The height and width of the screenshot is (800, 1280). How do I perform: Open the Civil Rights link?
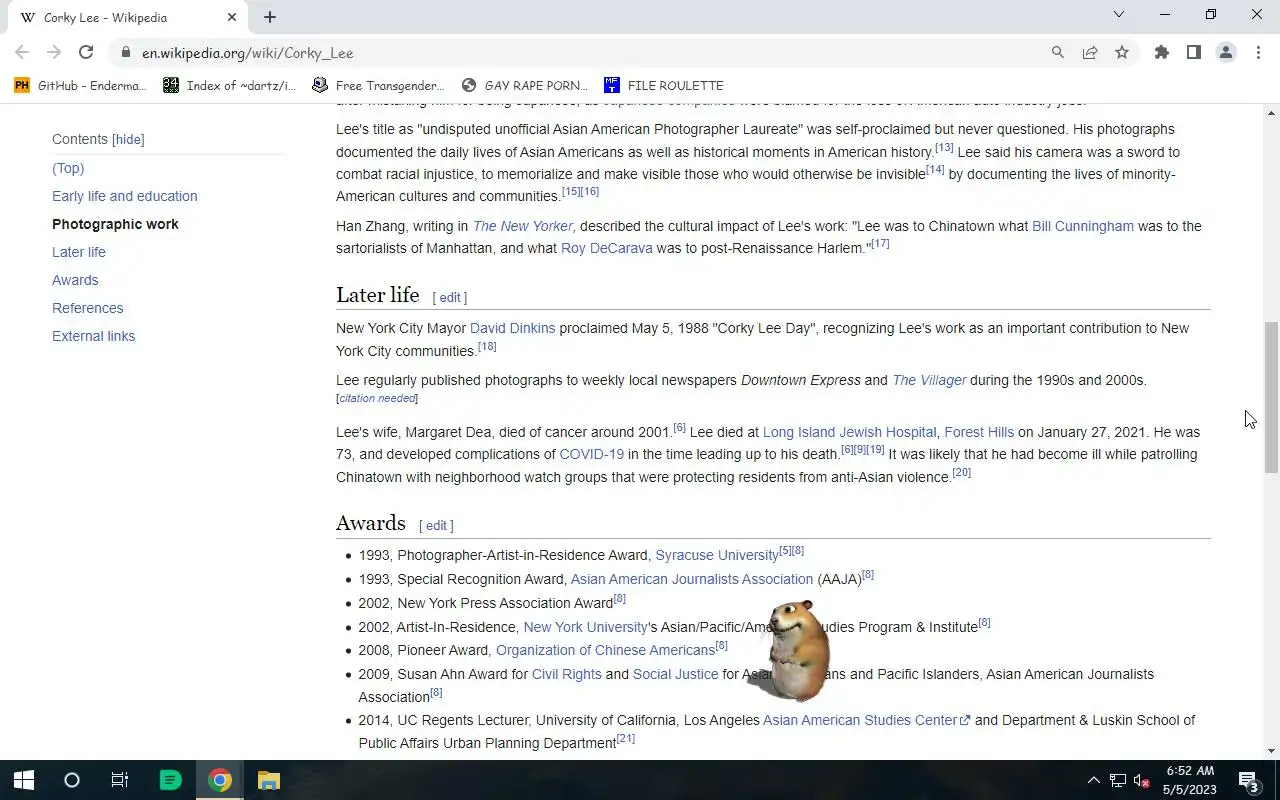tap(567, 674)
